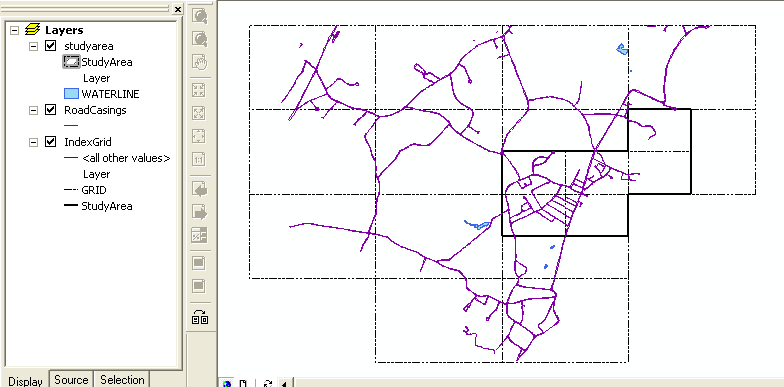Select the studyarea layer name
The width and height of the screenshot is (784, 387).
[x=88, y=46]
